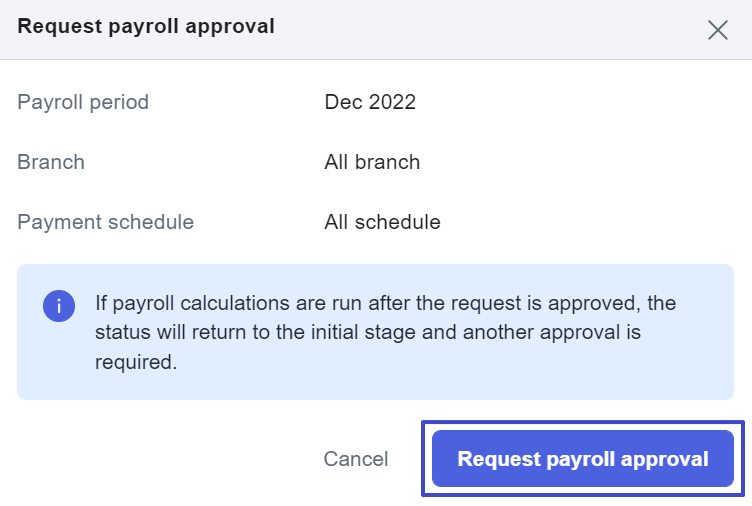The height and width of the screenshot is (506, 752).
Task: Close the Request payroll approval dialog
Action: (x=717, y=30)
